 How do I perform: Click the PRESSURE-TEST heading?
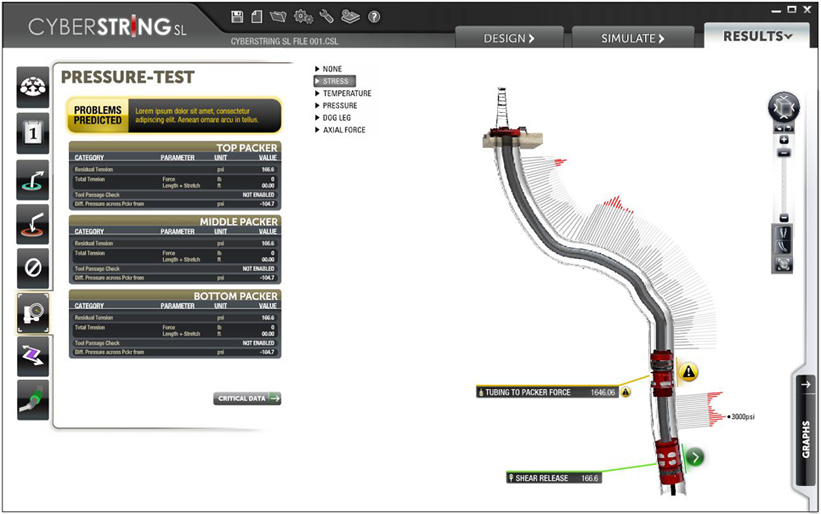click(x=128, y=77)
